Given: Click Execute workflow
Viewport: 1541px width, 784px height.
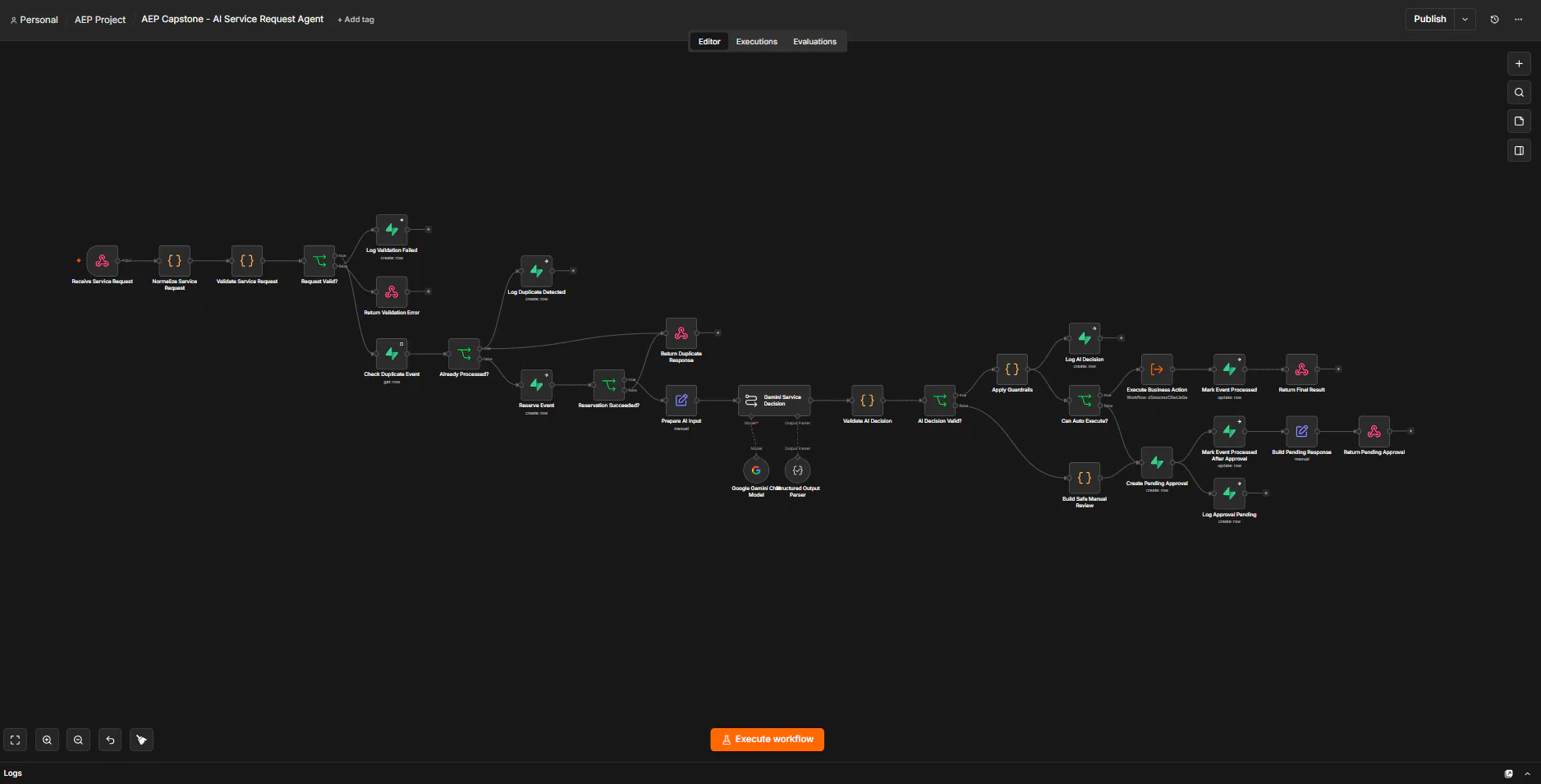Looking at the screenshot, I should click(767, 740).
